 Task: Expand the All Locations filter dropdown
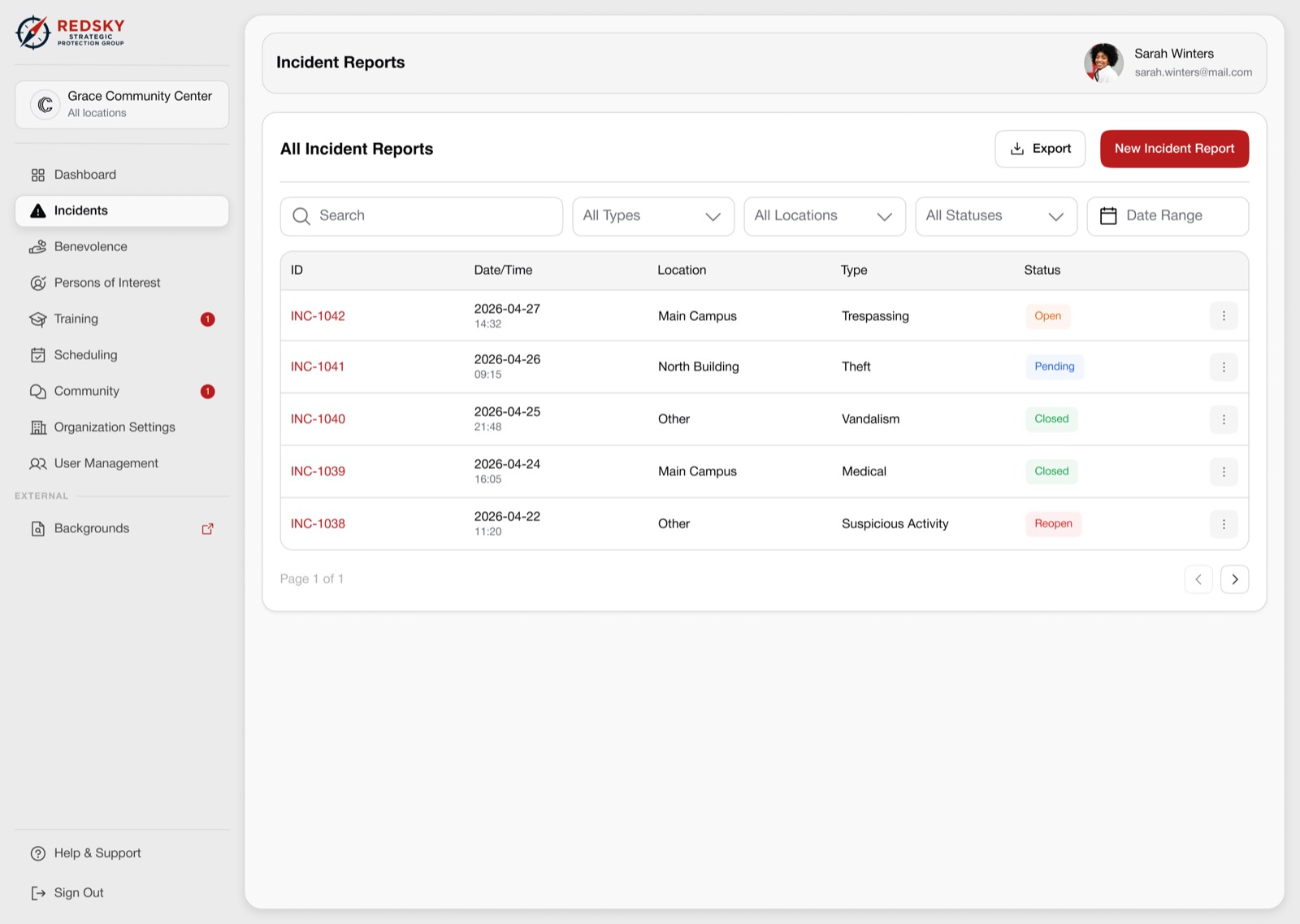(x=825, y=216)
